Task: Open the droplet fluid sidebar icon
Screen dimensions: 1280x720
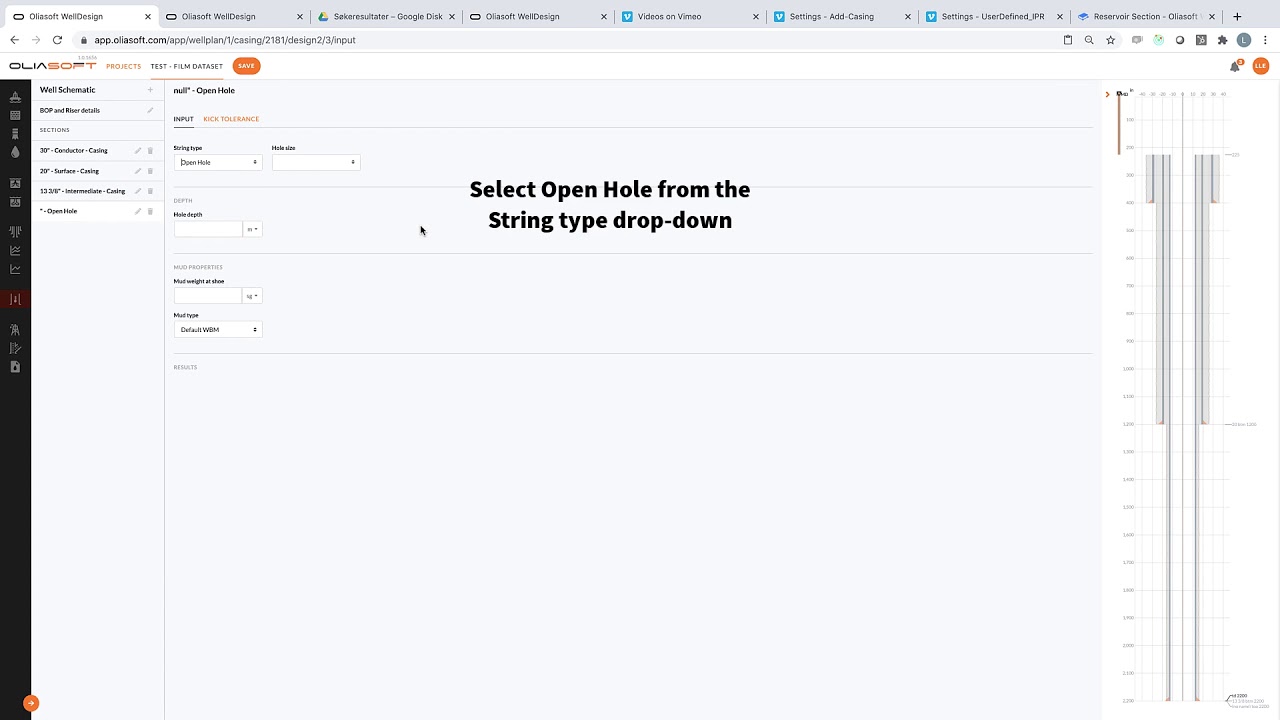Action: click(x=15, y=152)
